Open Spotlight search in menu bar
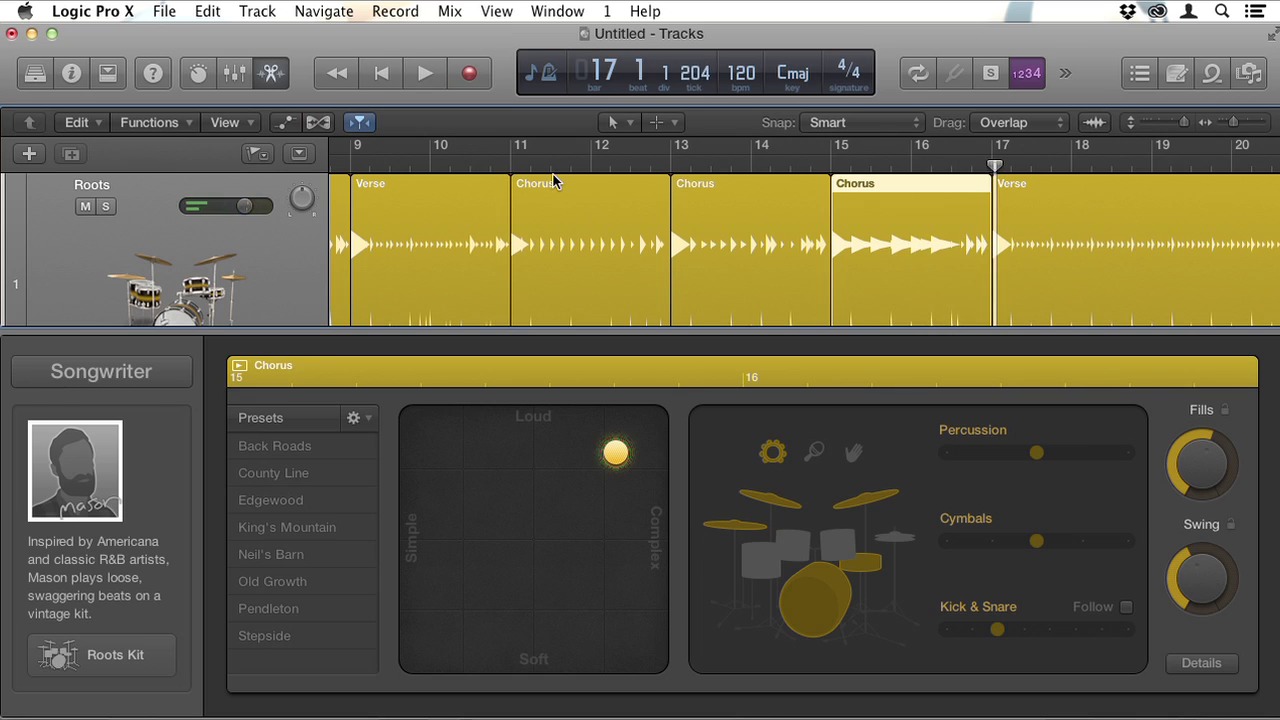The image size is (1280, 720). (x=1222, y=11)
